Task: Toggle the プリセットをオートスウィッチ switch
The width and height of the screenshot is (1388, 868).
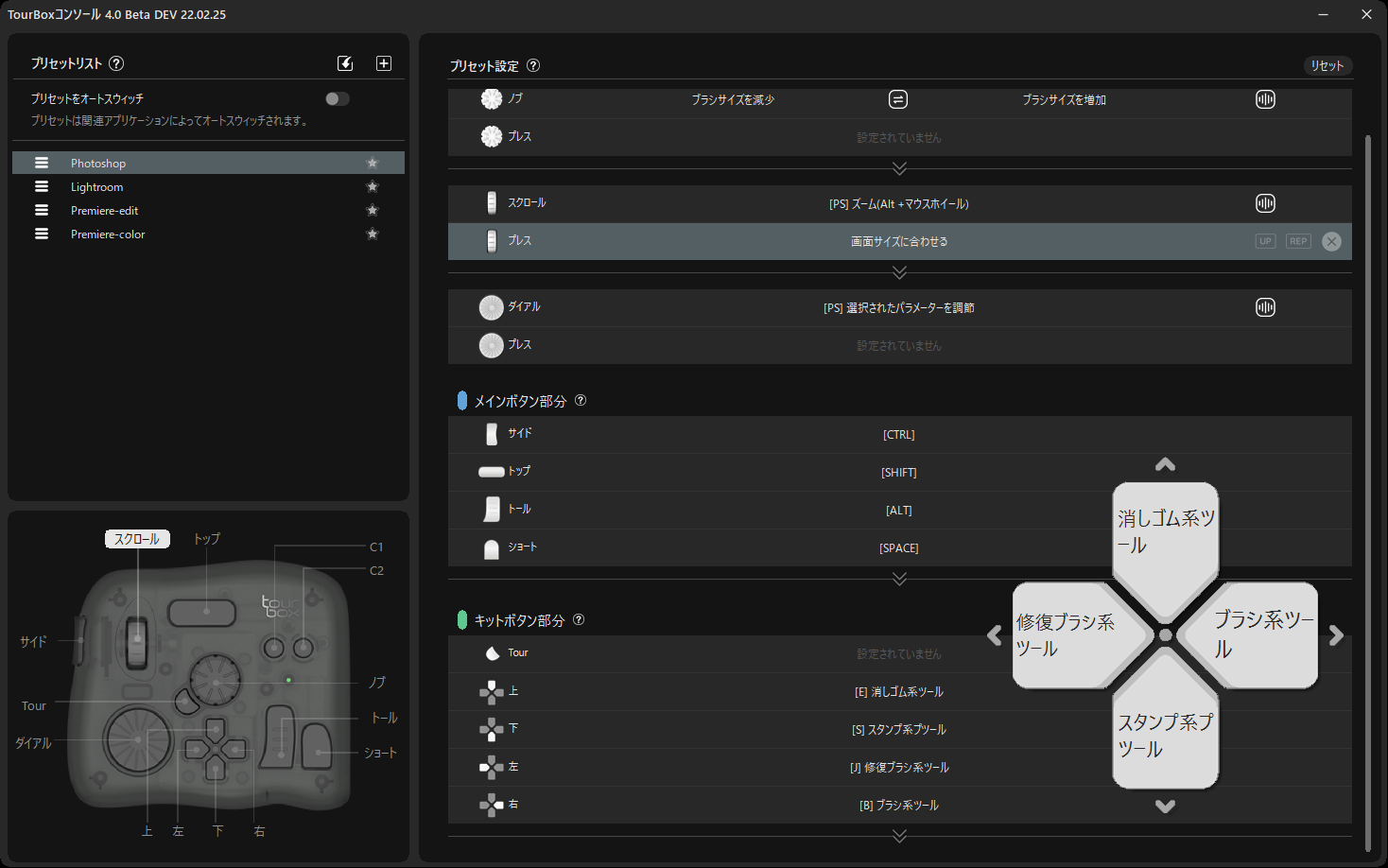Action: [338, 98]
